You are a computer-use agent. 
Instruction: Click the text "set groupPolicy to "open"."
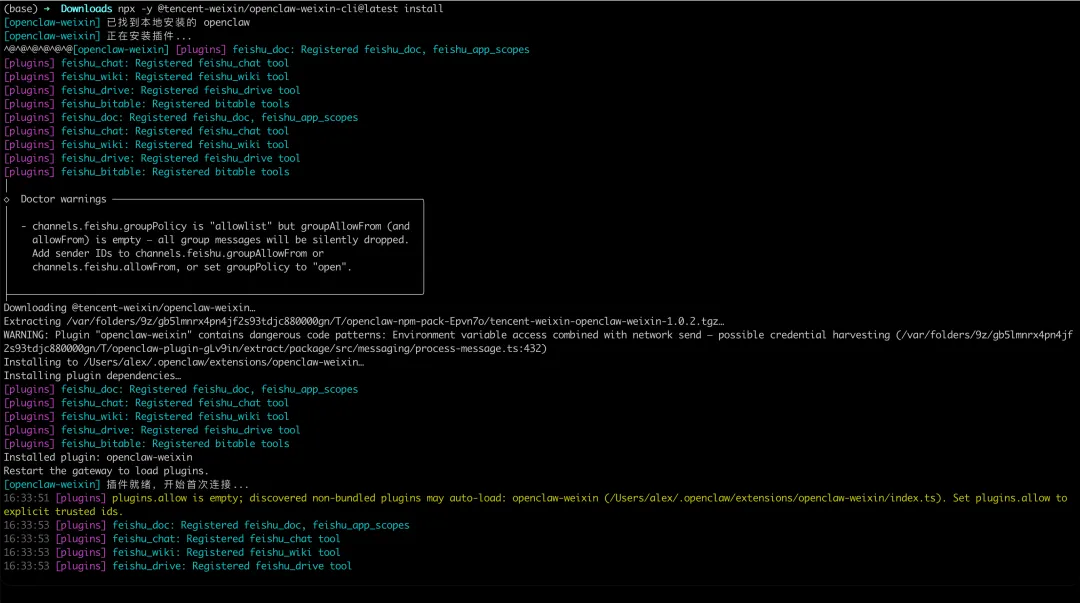[278, 267]
